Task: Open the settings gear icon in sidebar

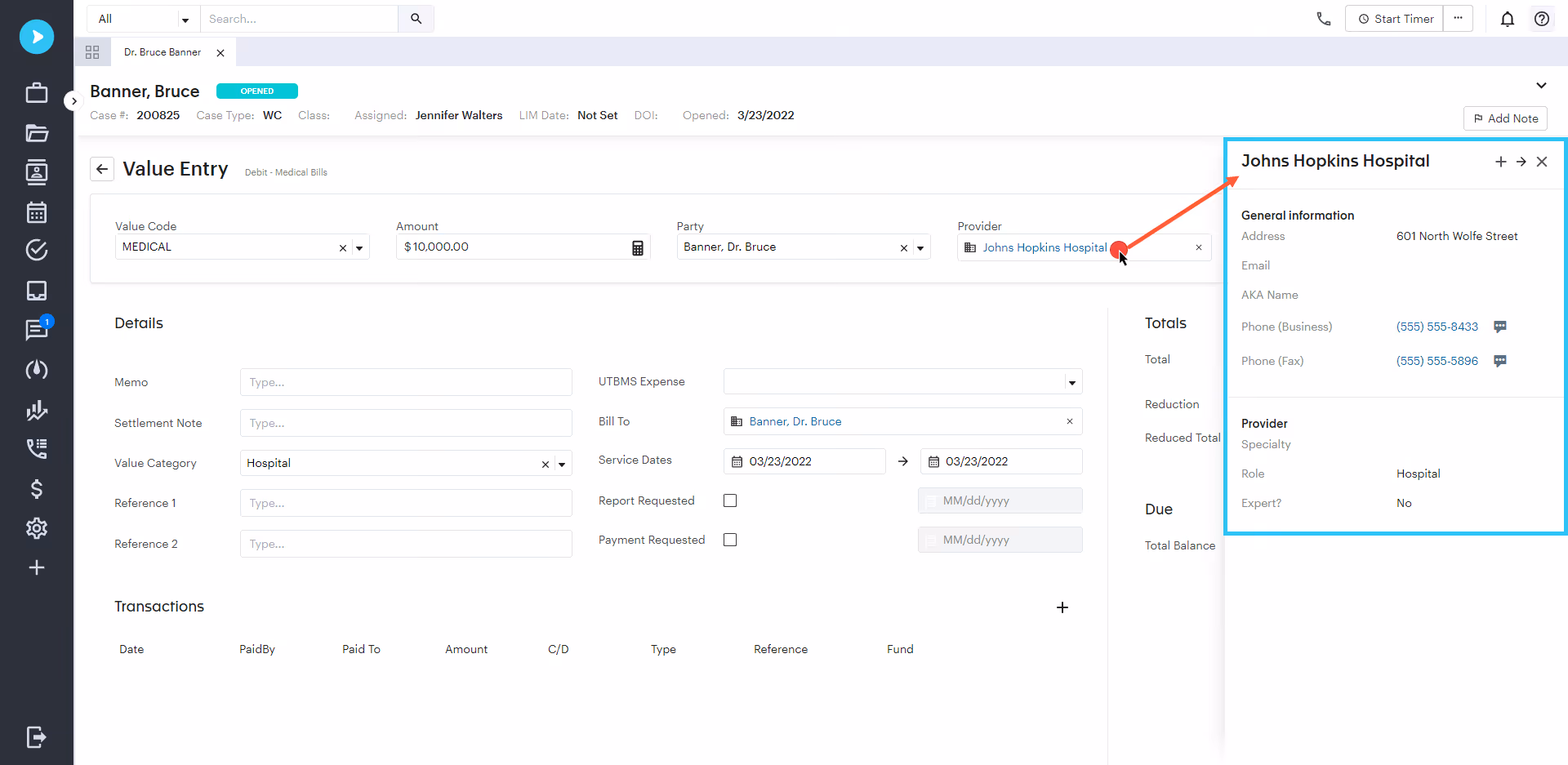Action: click(x=37, y=528)
